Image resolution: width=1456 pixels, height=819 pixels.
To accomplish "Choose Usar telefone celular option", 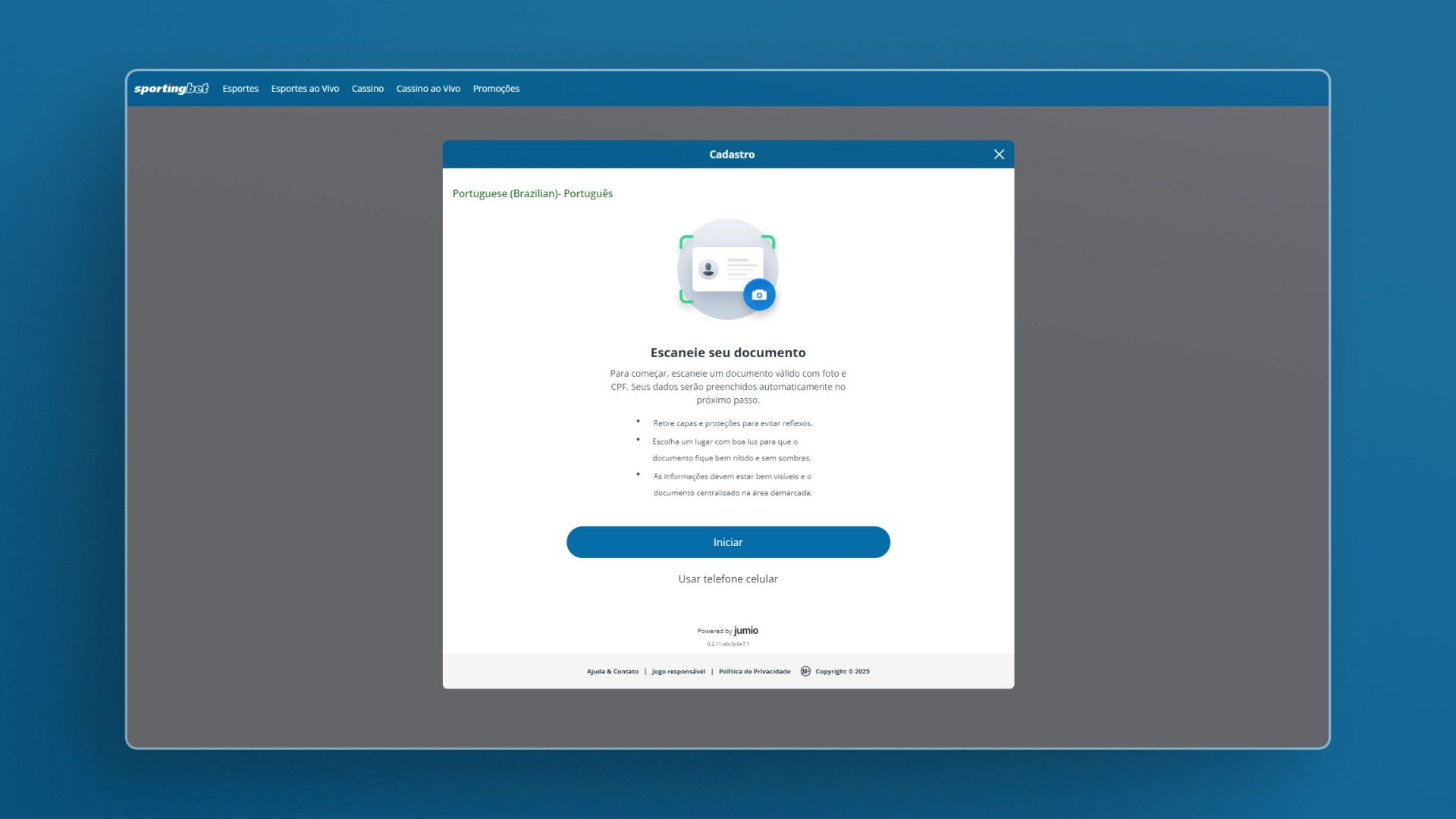I will [x=728, y=579].
